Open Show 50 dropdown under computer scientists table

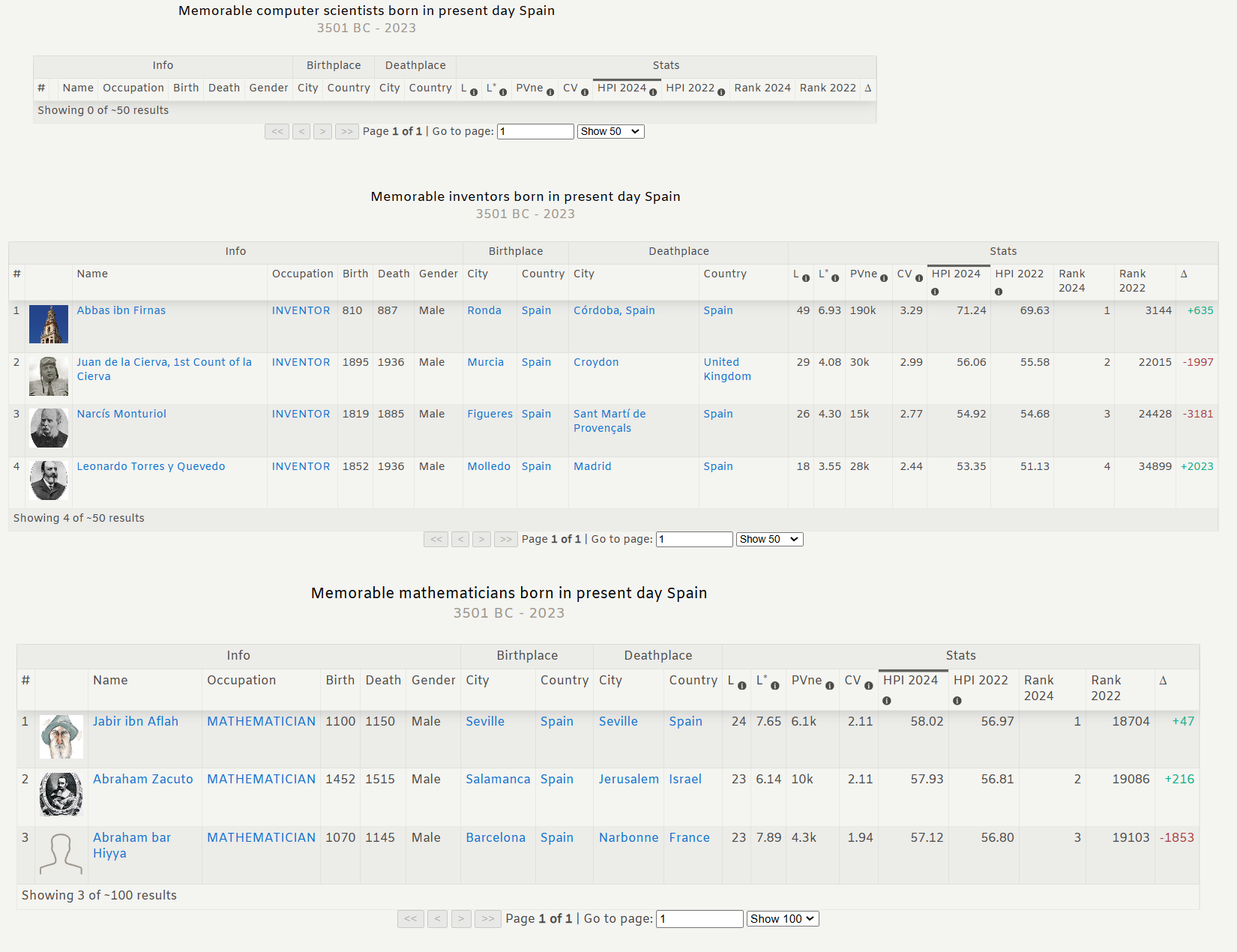point(610,131)
